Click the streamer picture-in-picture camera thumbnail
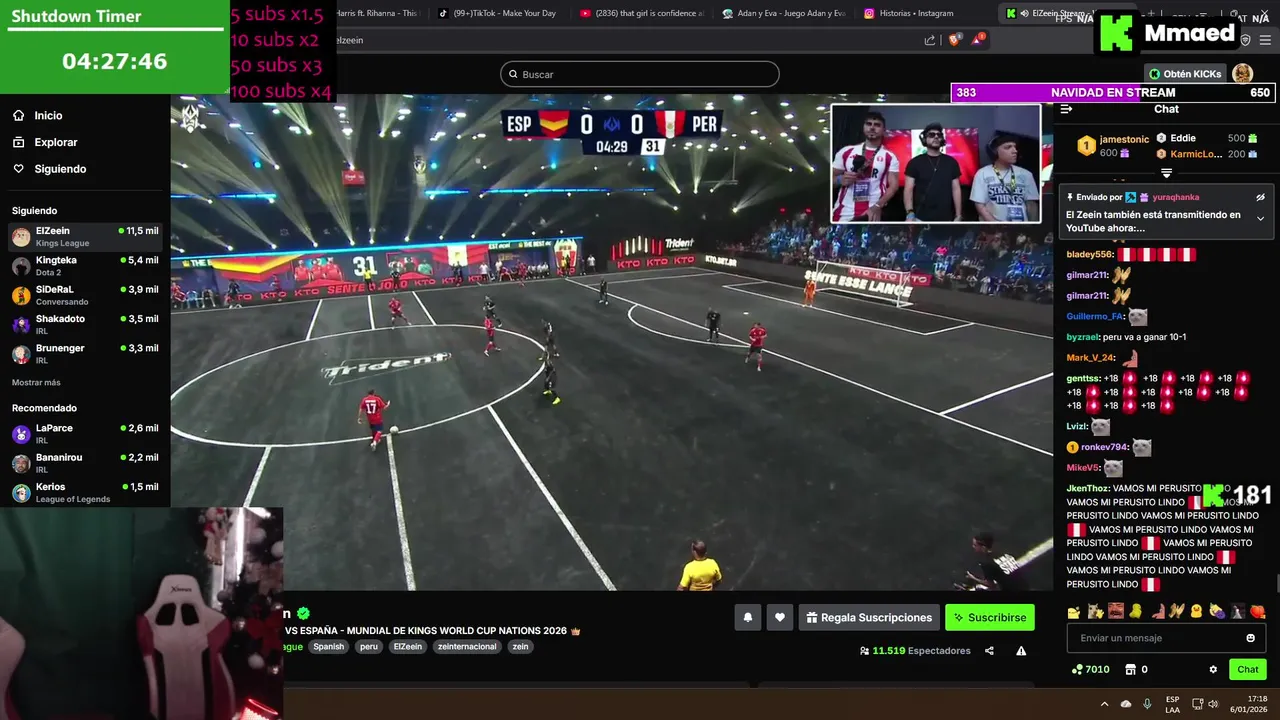The image size is (1280, 720). point(936,163)
